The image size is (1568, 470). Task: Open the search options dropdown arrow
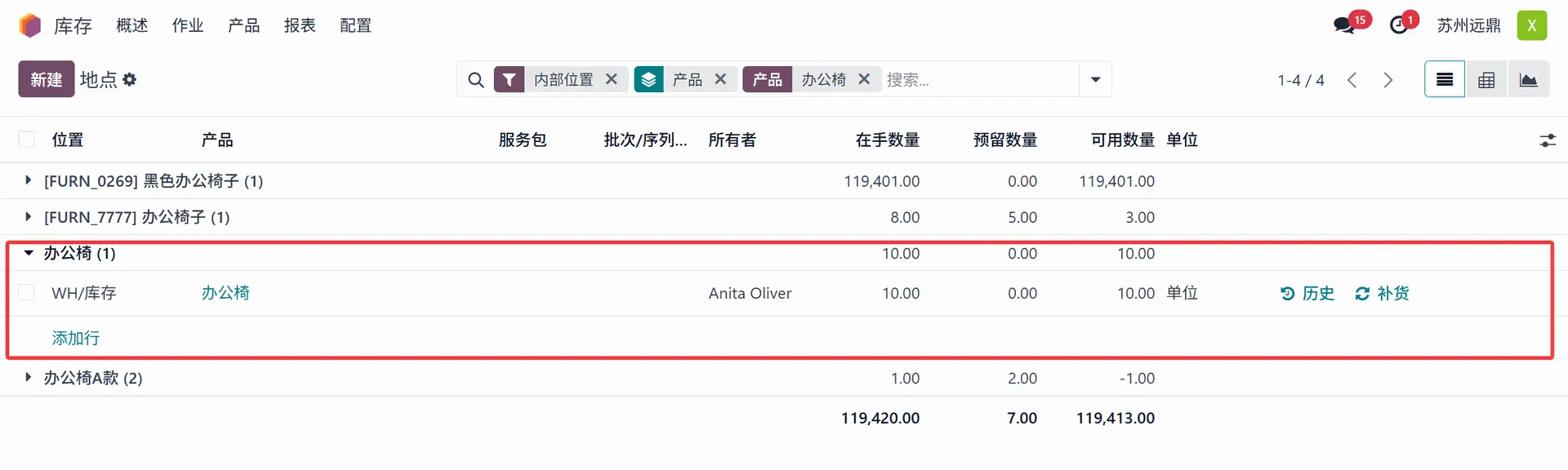[x=1095, y=80]
